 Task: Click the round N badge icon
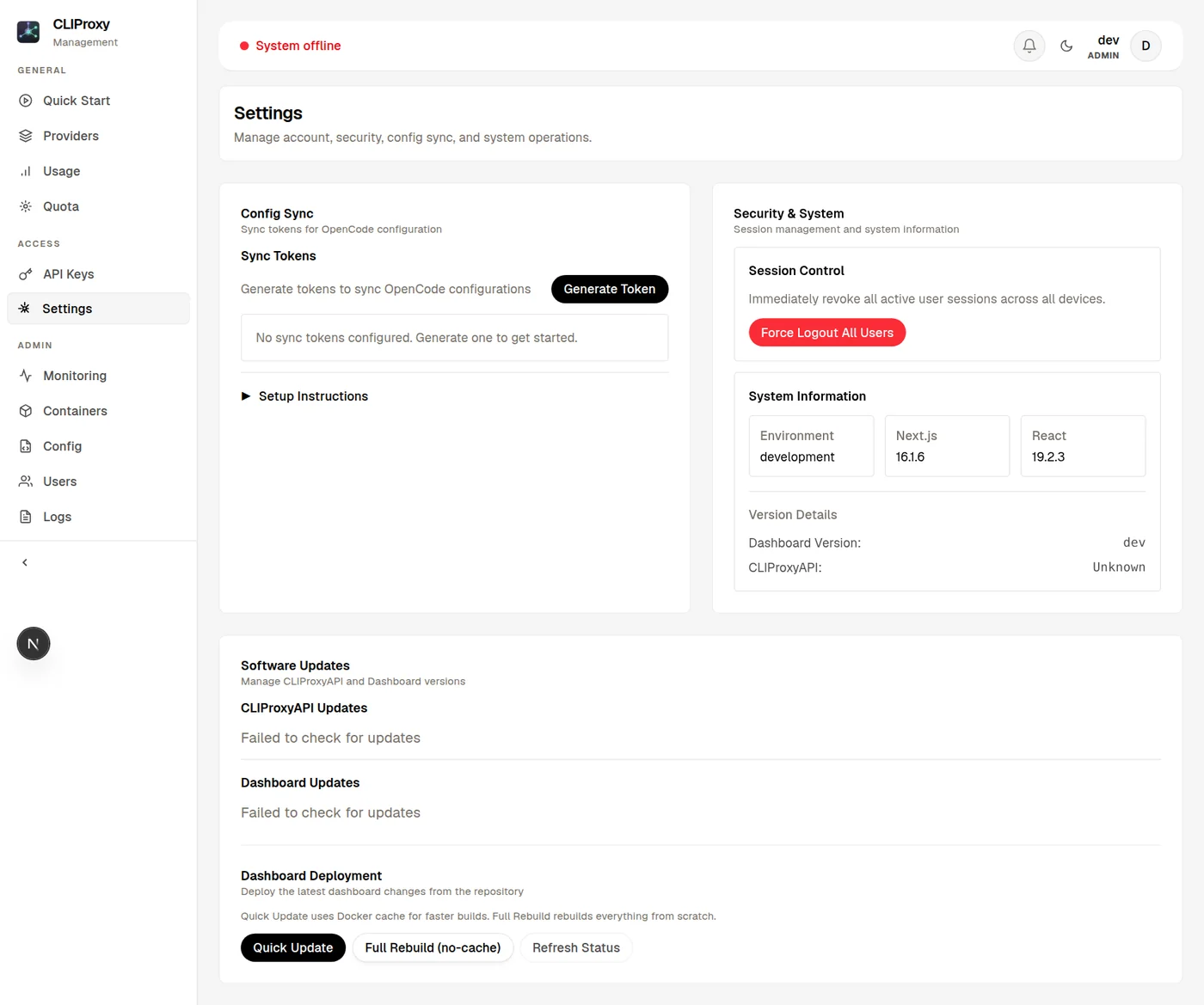(34, 644)
